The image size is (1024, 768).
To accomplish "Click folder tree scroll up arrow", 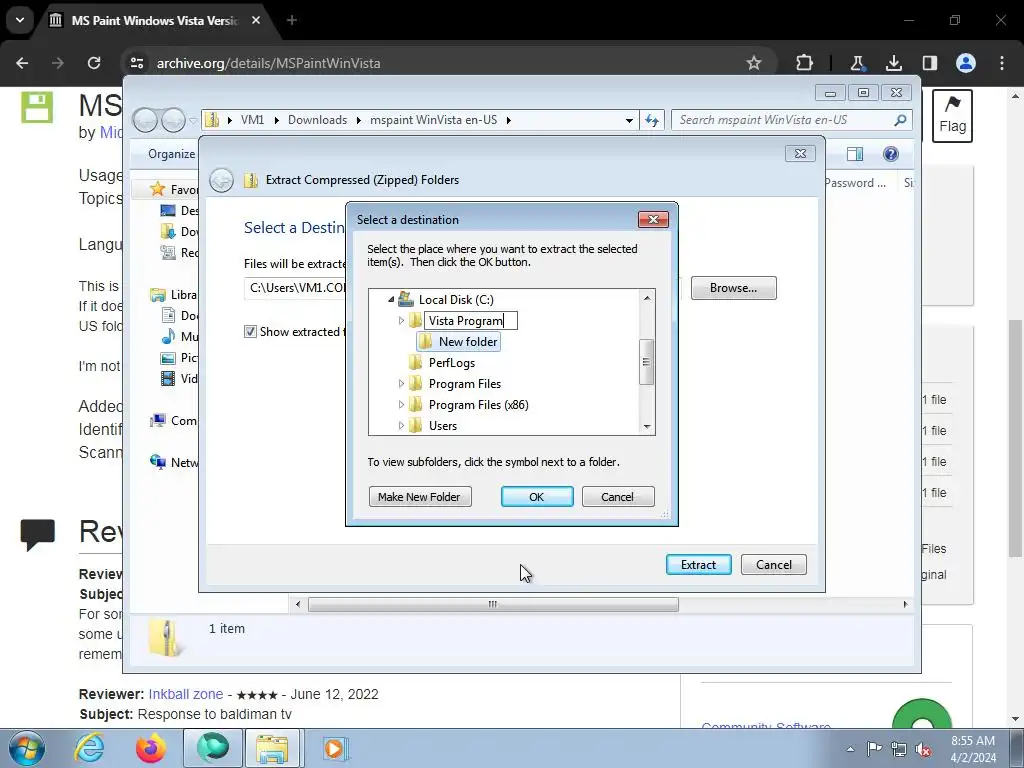I will 647,298.
